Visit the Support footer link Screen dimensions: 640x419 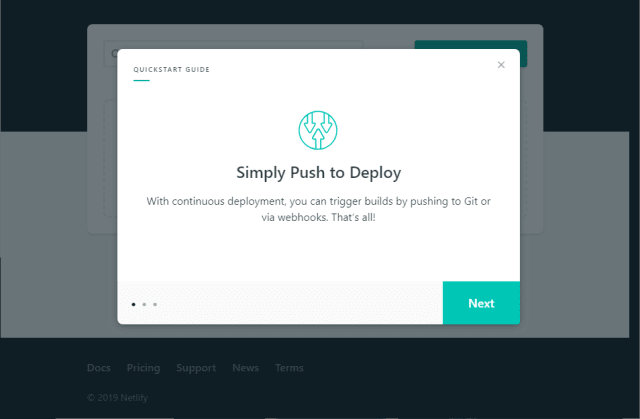[x=196, y=368]
